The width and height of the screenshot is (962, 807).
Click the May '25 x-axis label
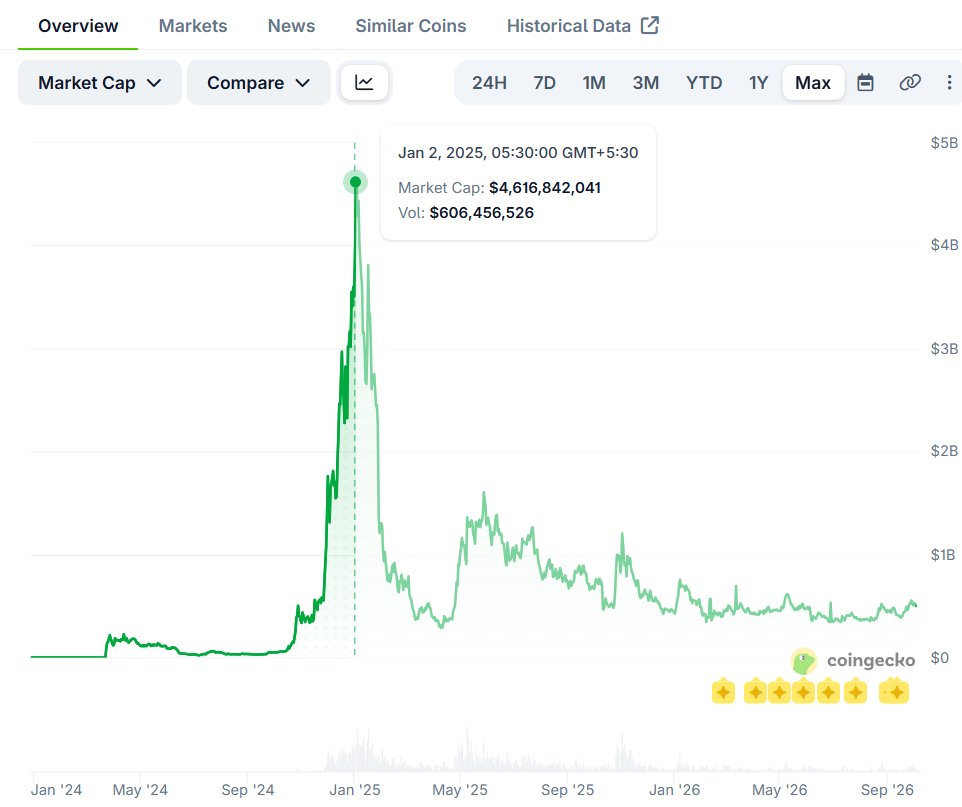coord(460,790)
